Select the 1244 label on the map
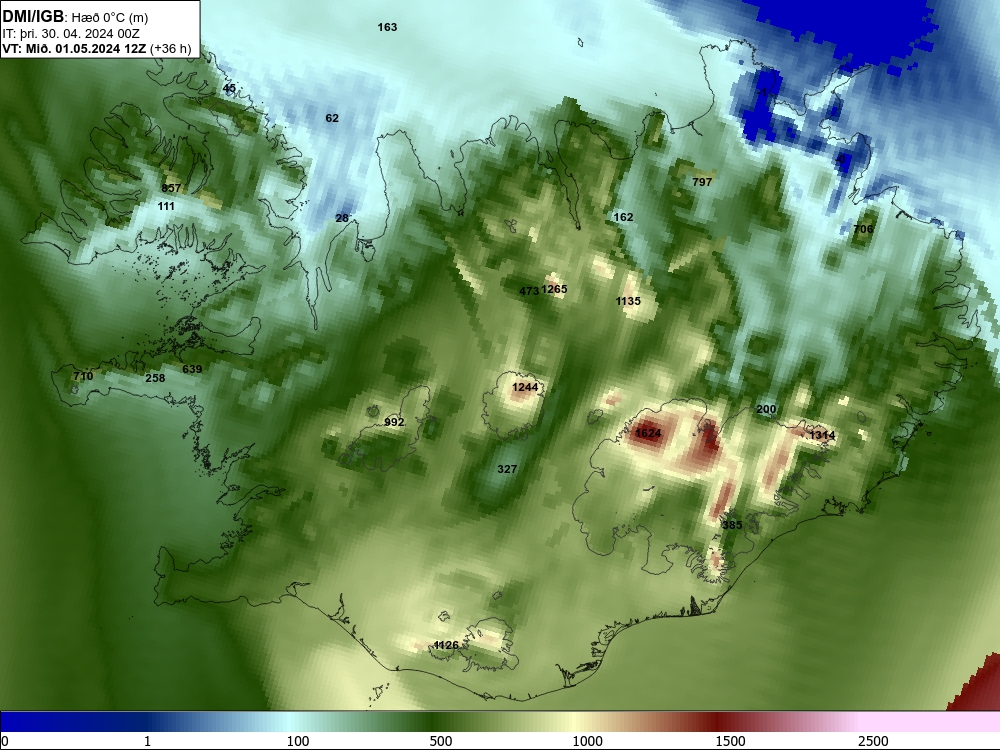This screenshot has width=1000, height=750. point(525,387)
